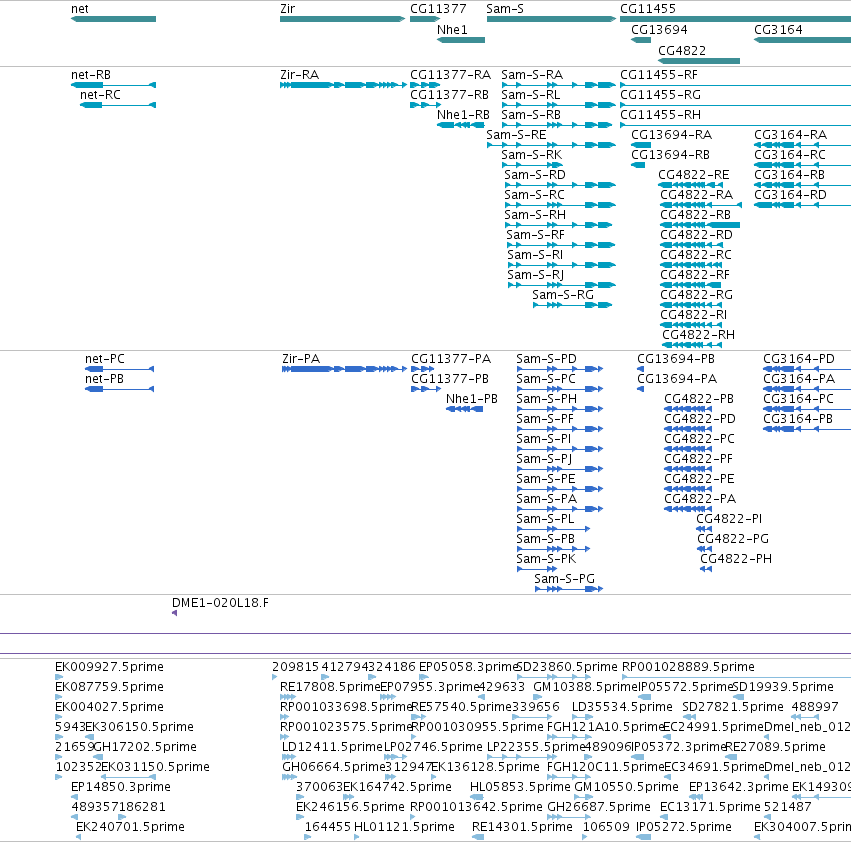Image resolution: width=851 pixels, height=842 pixels.
Task: Select the HL05853.5prime EST
Action: (x=477, y=797)
